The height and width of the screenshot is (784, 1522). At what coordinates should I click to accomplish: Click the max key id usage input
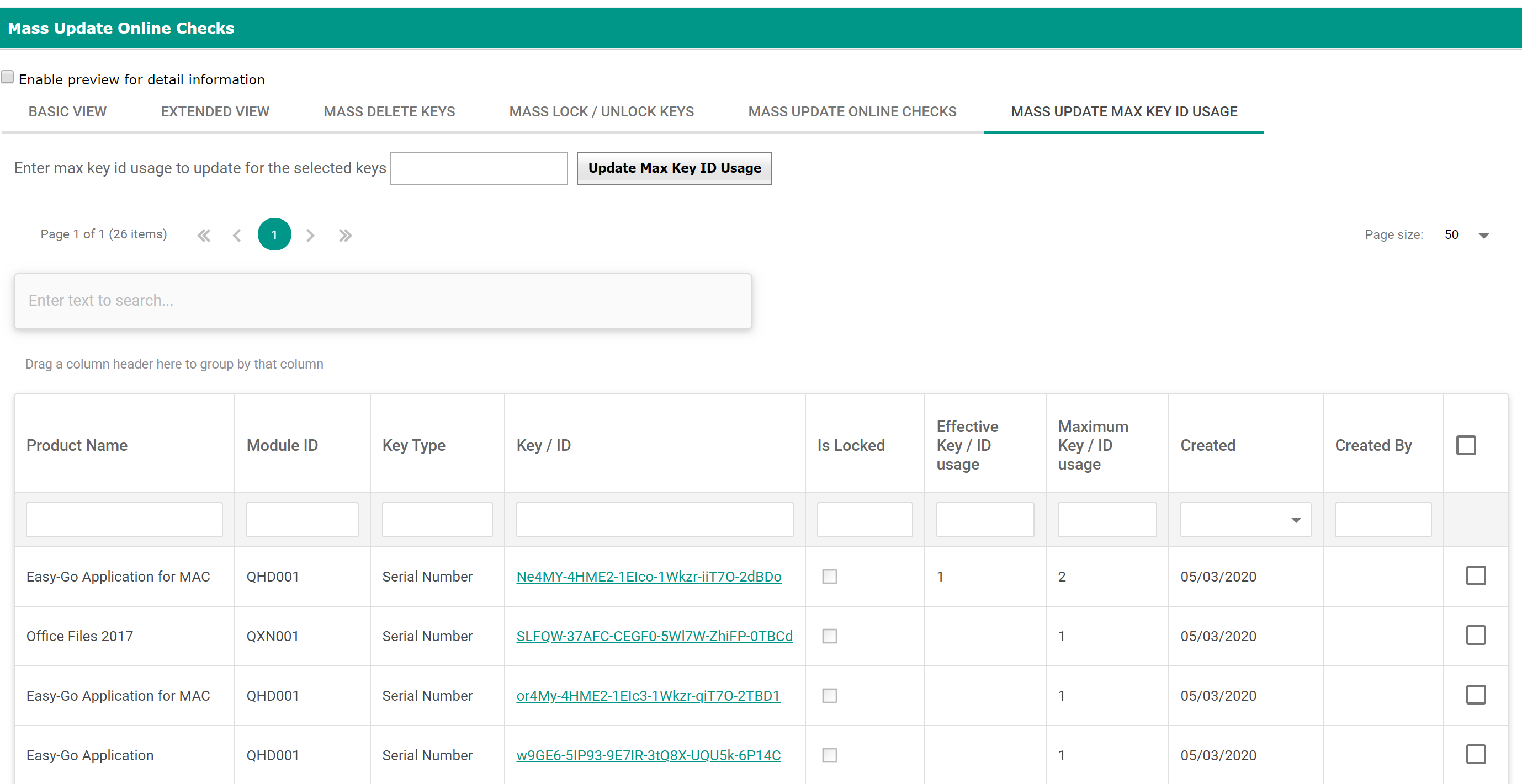[x=479, y=169]
